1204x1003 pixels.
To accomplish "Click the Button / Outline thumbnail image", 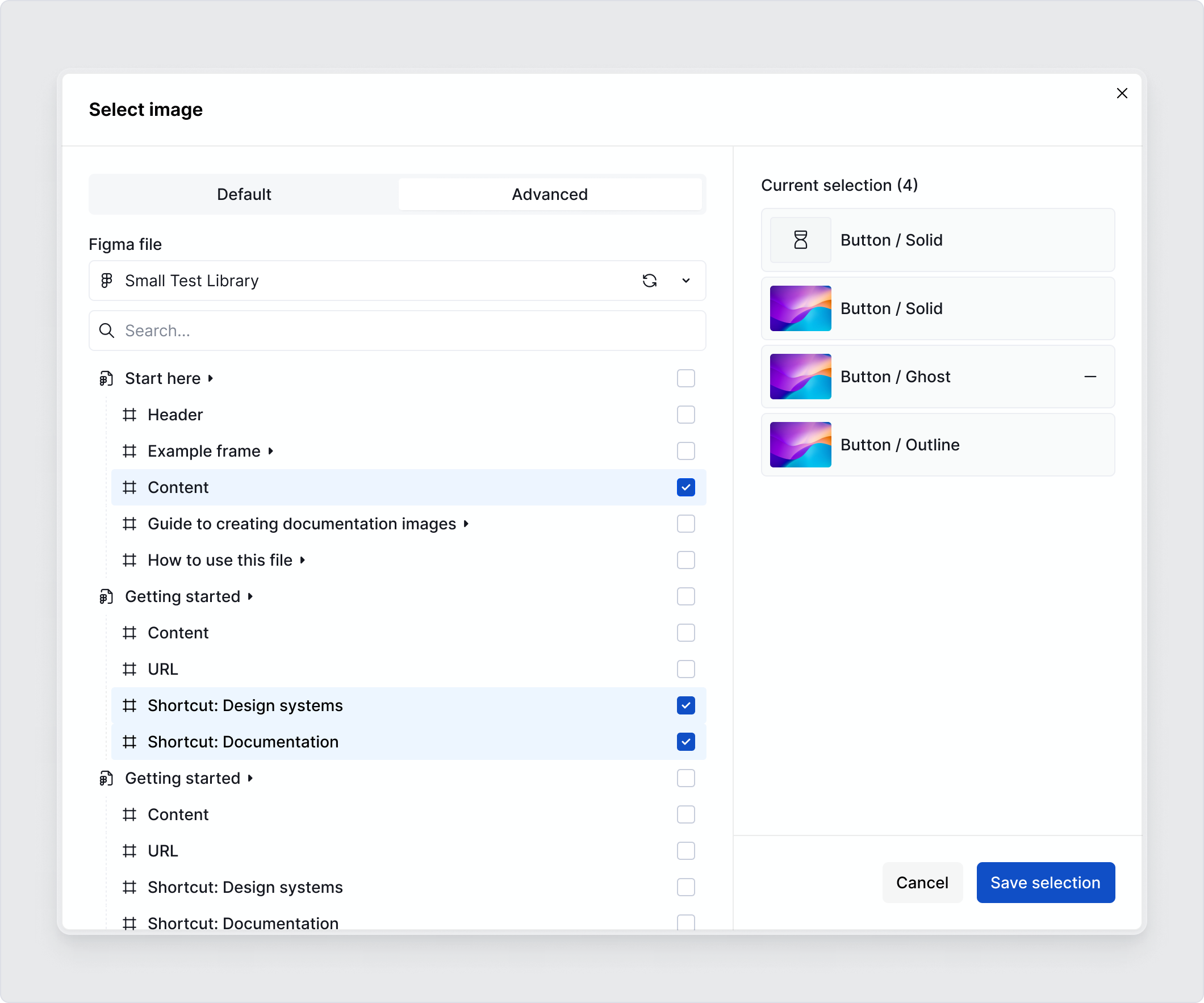I will point(800,445).
